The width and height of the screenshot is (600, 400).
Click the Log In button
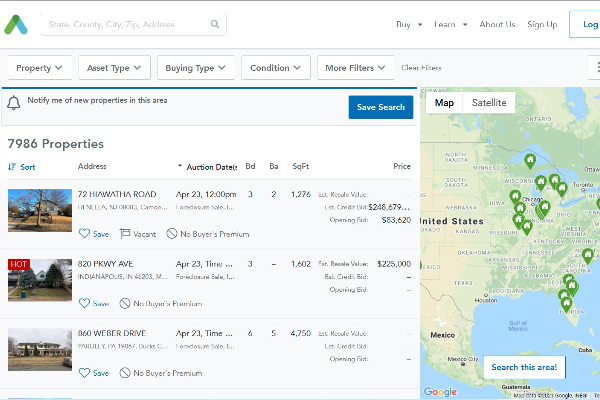[x=585, y=24]
